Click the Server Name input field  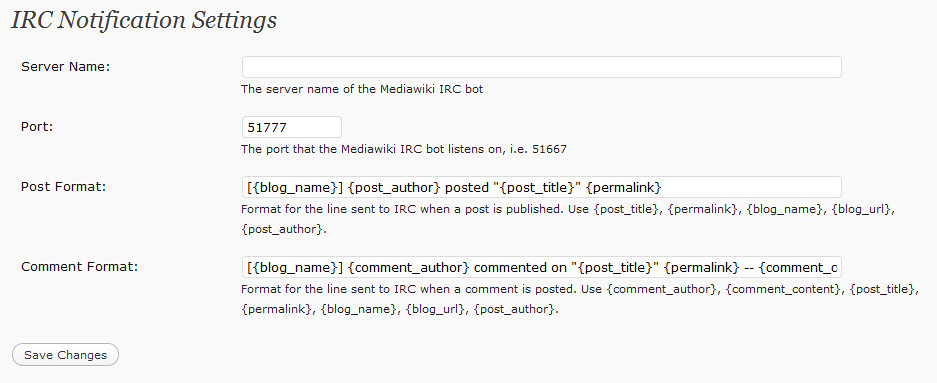[541, 67]
